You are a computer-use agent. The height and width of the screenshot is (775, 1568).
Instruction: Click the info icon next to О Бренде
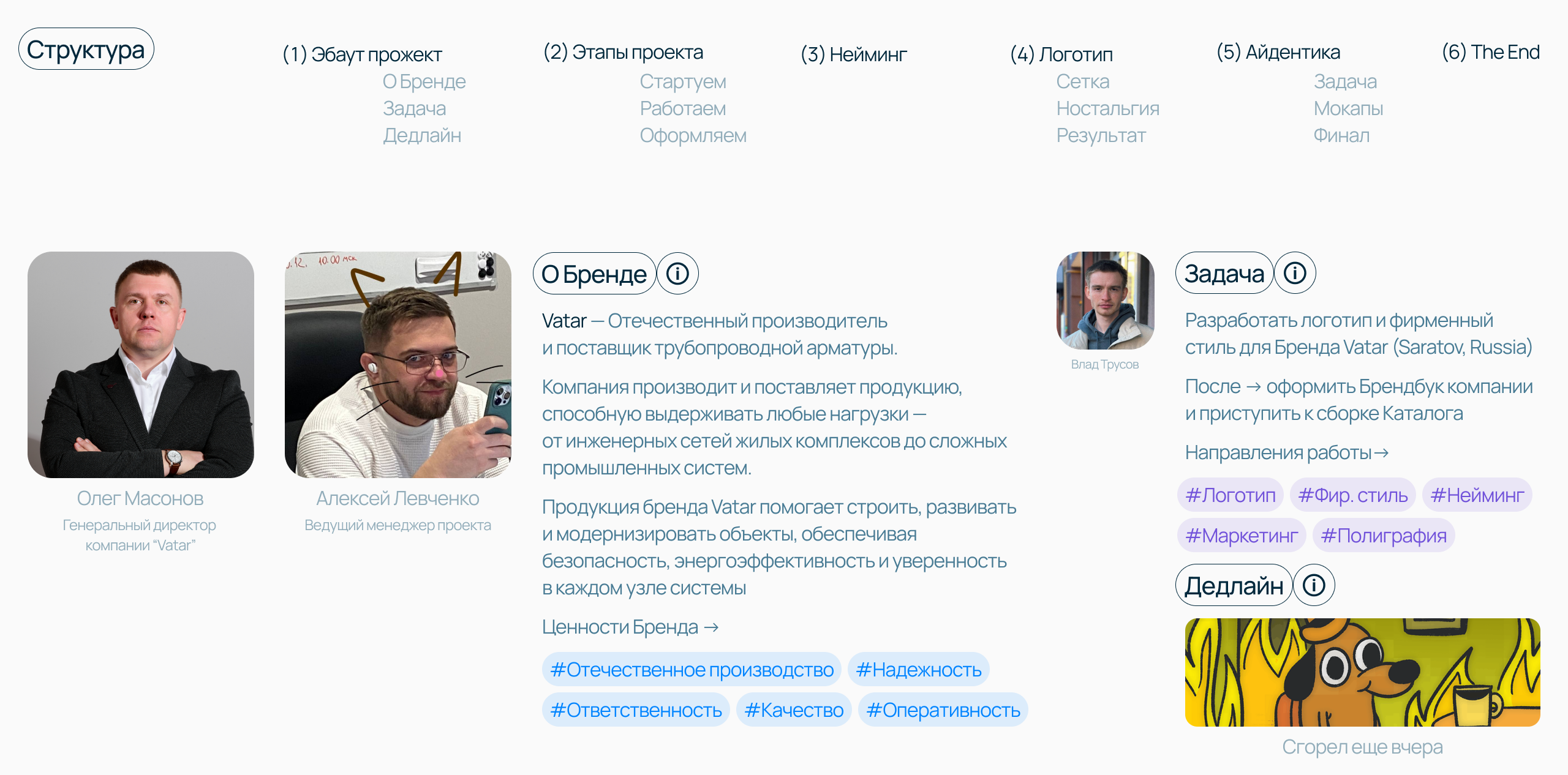(x=677, y=274)
